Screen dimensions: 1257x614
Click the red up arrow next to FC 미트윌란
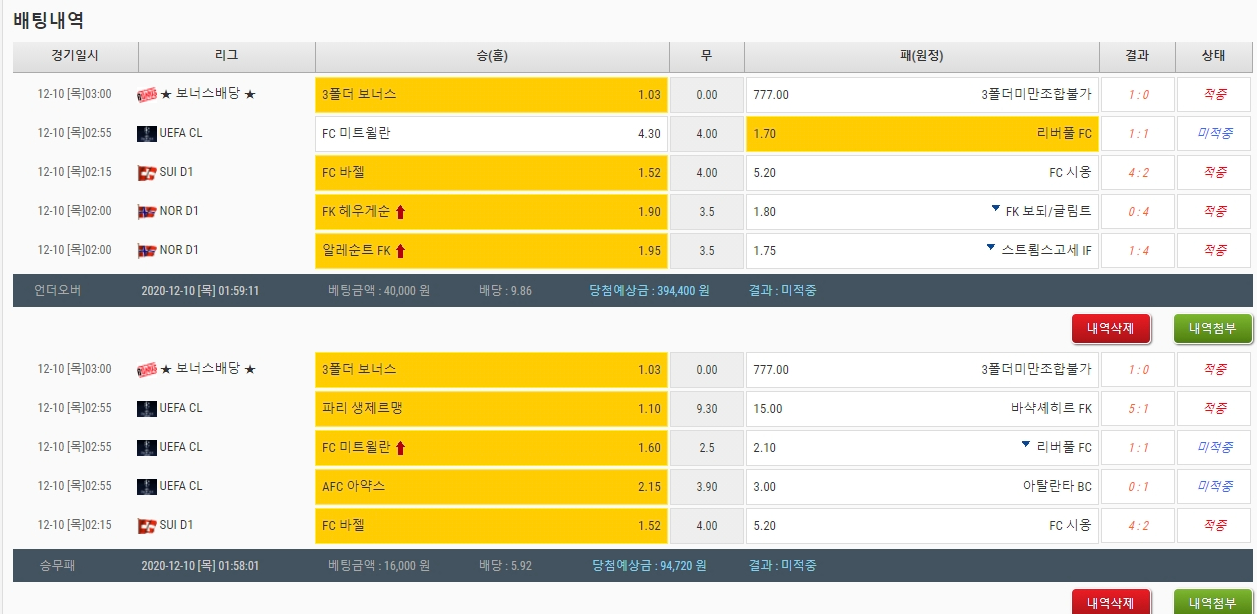(x=401, y=448)
